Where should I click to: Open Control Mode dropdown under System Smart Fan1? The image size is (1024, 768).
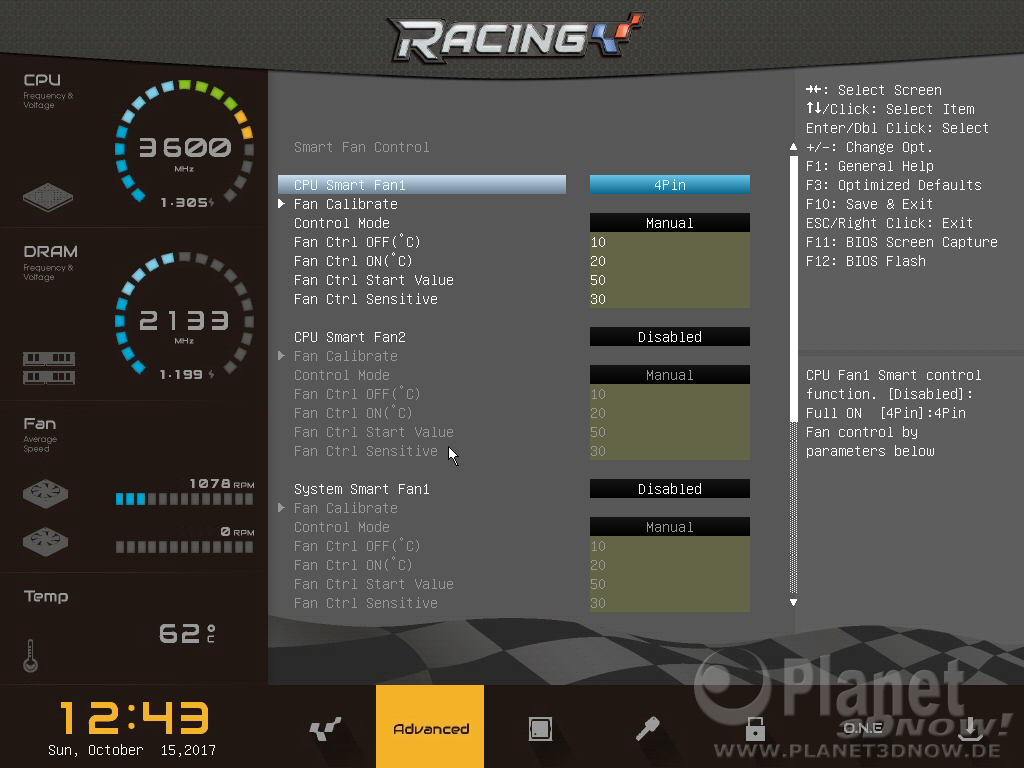669,527
